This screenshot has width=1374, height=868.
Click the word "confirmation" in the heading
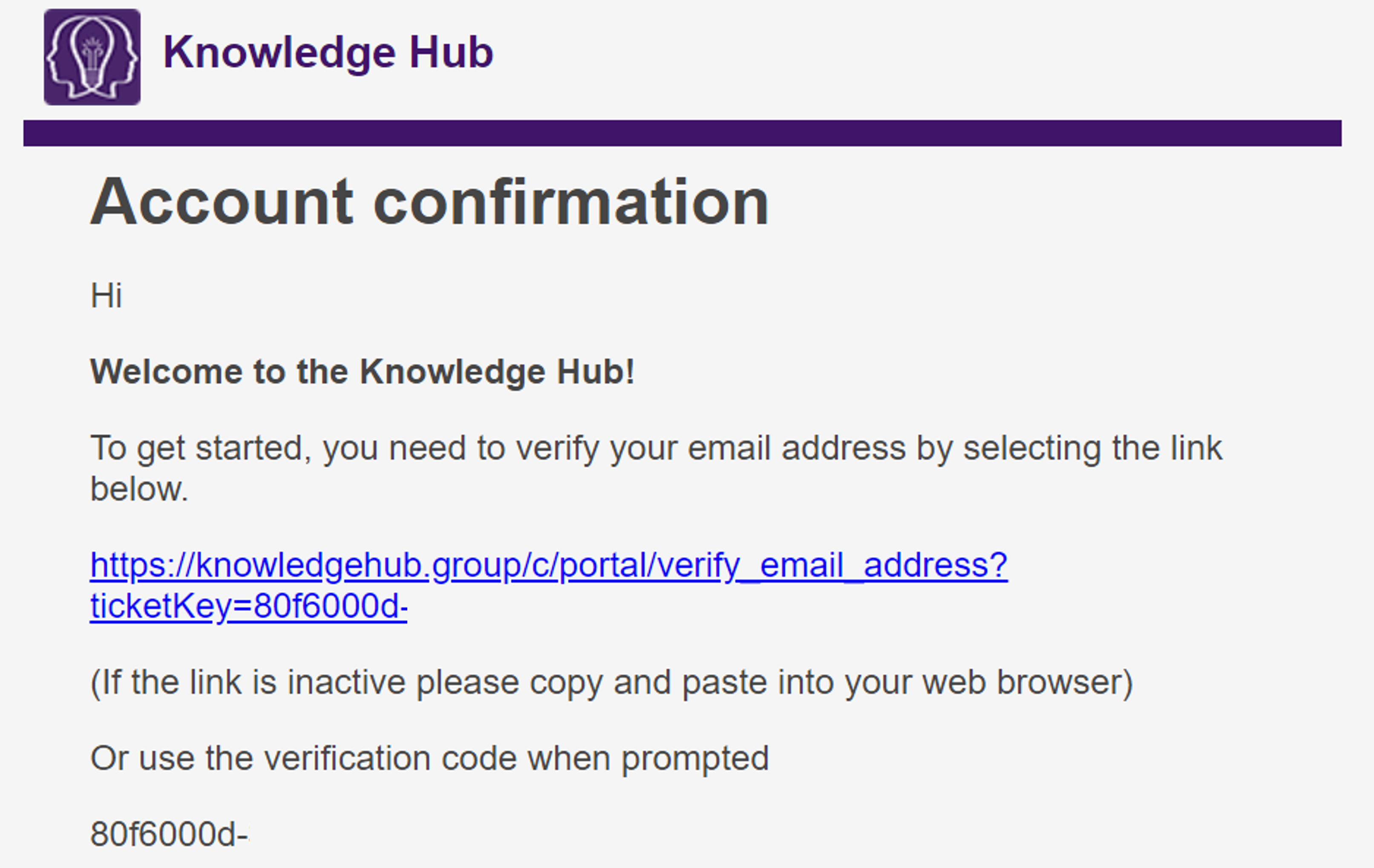tap(571, 202)
